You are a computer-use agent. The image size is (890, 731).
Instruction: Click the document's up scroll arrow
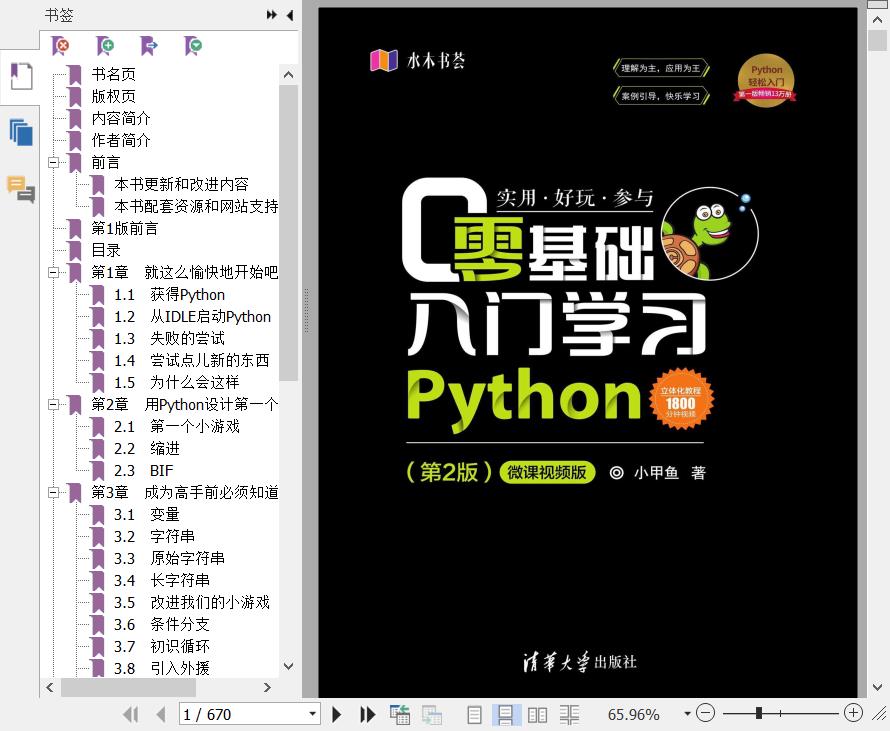tap(877, 20)
